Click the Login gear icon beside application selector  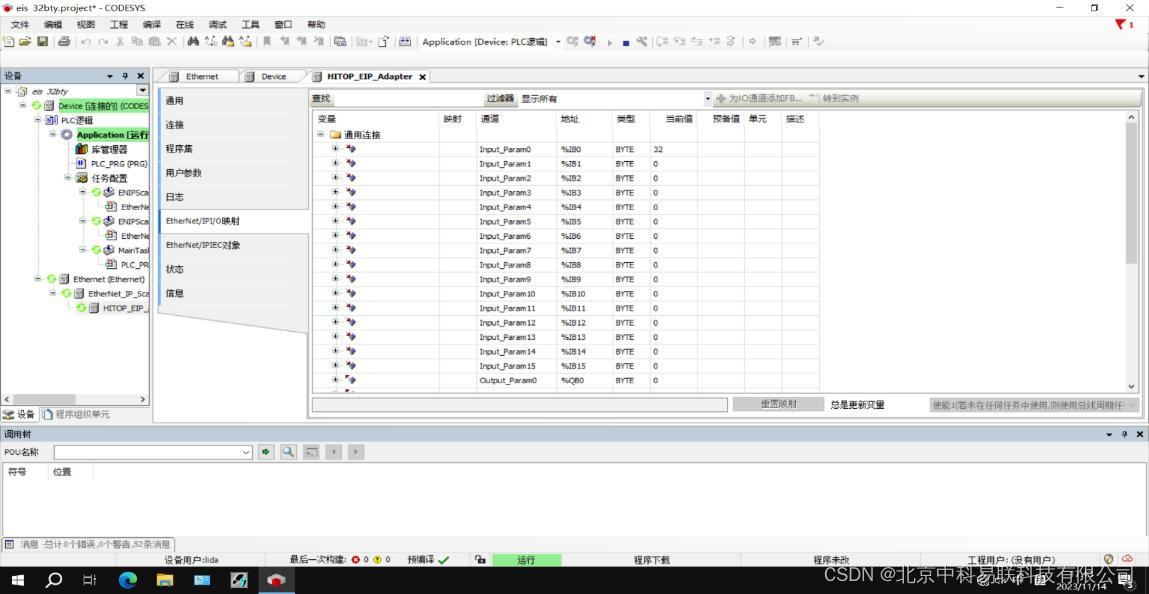(573, 42)
